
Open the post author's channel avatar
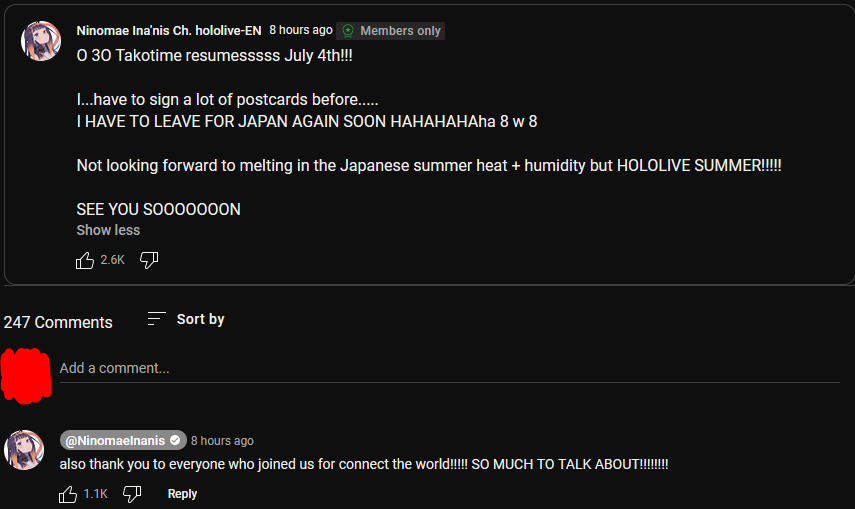pyautogui.click(x=41, y=41)
